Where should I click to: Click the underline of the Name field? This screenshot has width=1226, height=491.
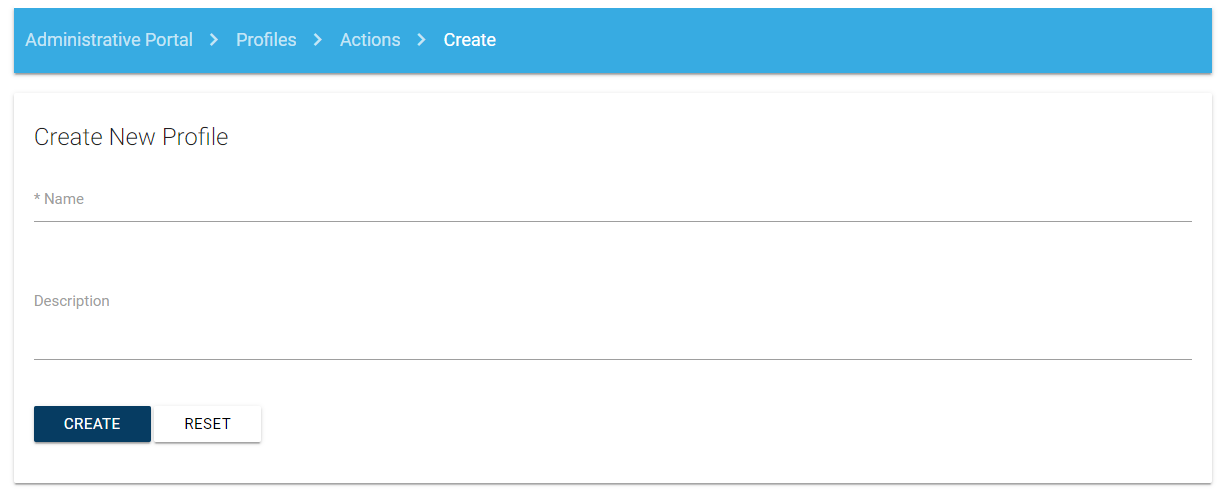[612, 220]
